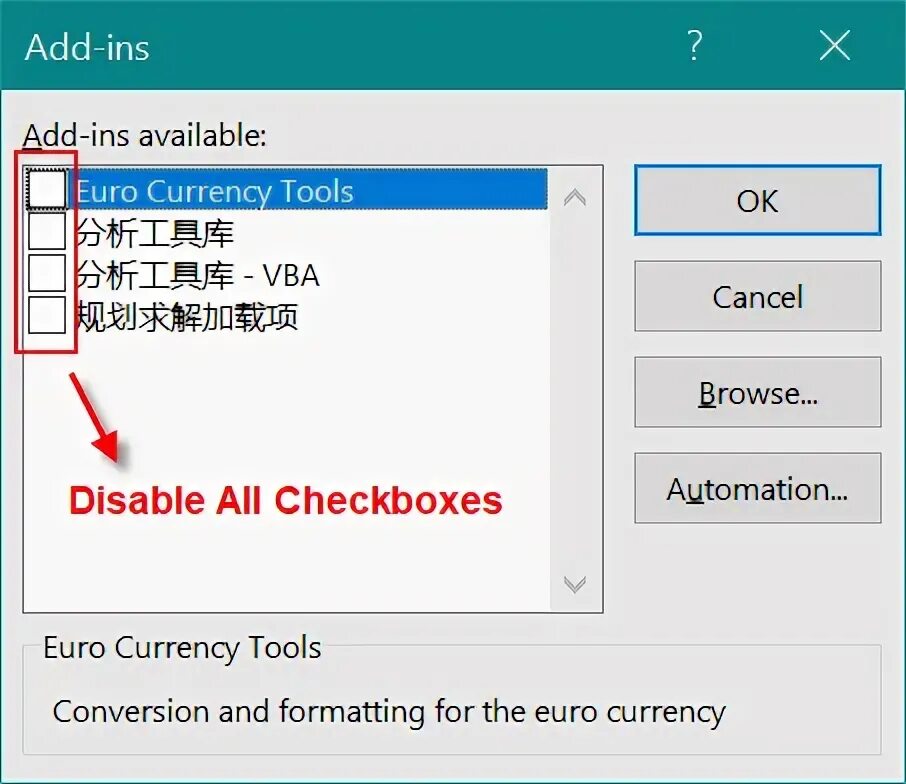This screenshot has width=906, height=784.
Task: Click the add-ins list scroll up arrow
Action: pyautogui.click(x=575, y=198)
